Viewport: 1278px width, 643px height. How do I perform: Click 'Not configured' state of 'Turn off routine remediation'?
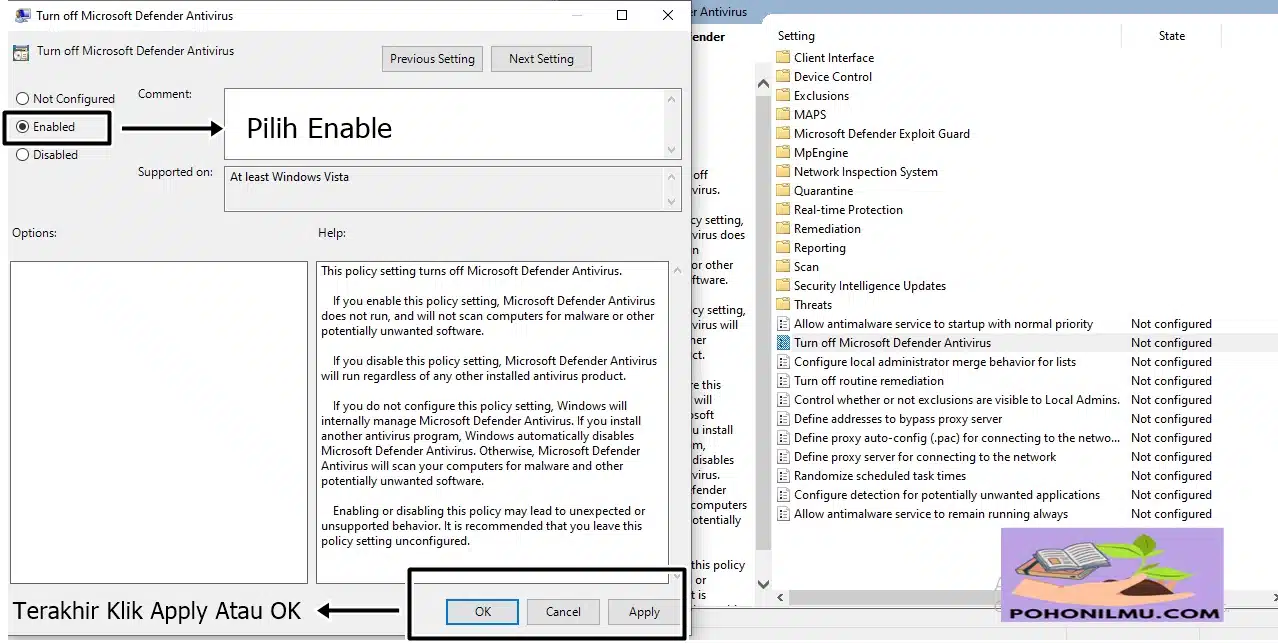[1171, 381]
